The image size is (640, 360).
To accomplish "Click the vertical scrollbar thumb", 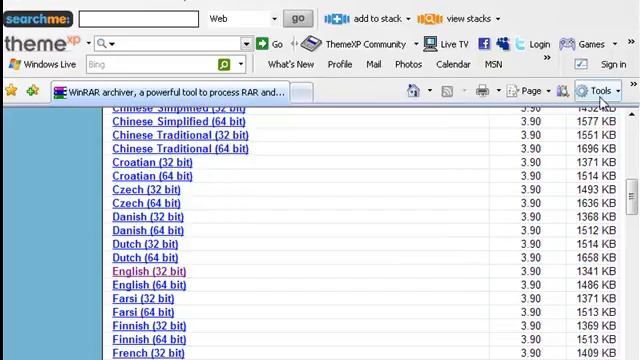I will point(632,196).
